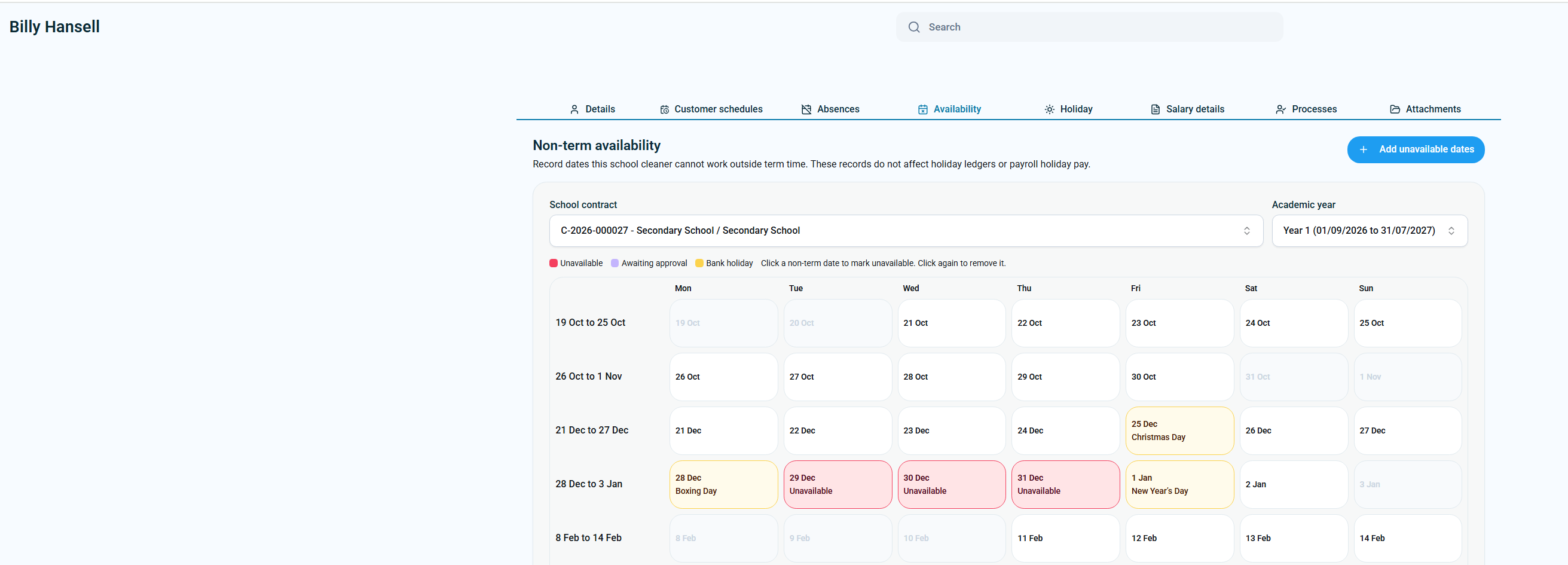Viewport: 1568px width, 565px height.
Task: Click the Availability calendar icon
Action: click(923, 109)
